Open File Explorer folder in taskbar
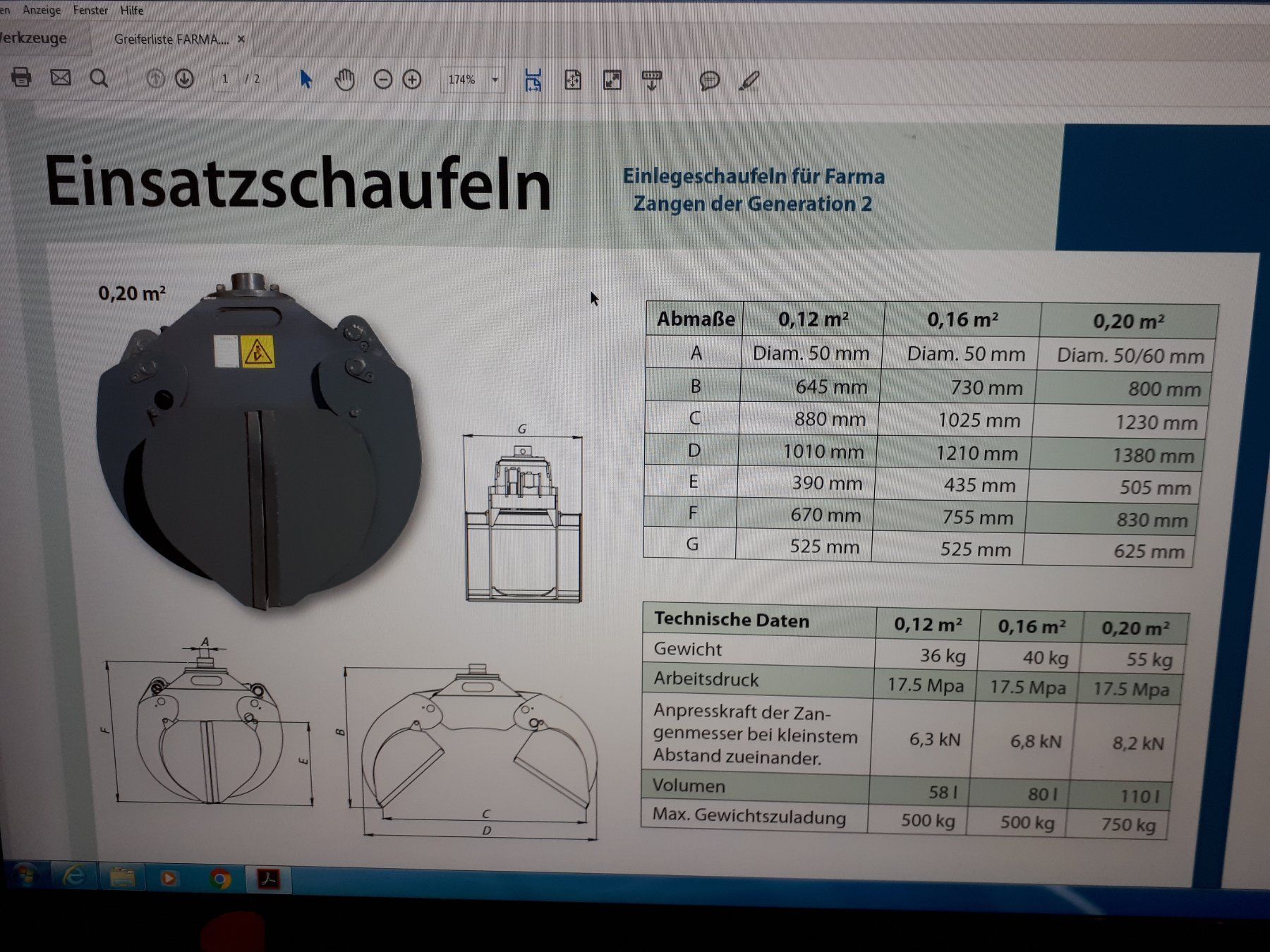 tap(122, 877)
